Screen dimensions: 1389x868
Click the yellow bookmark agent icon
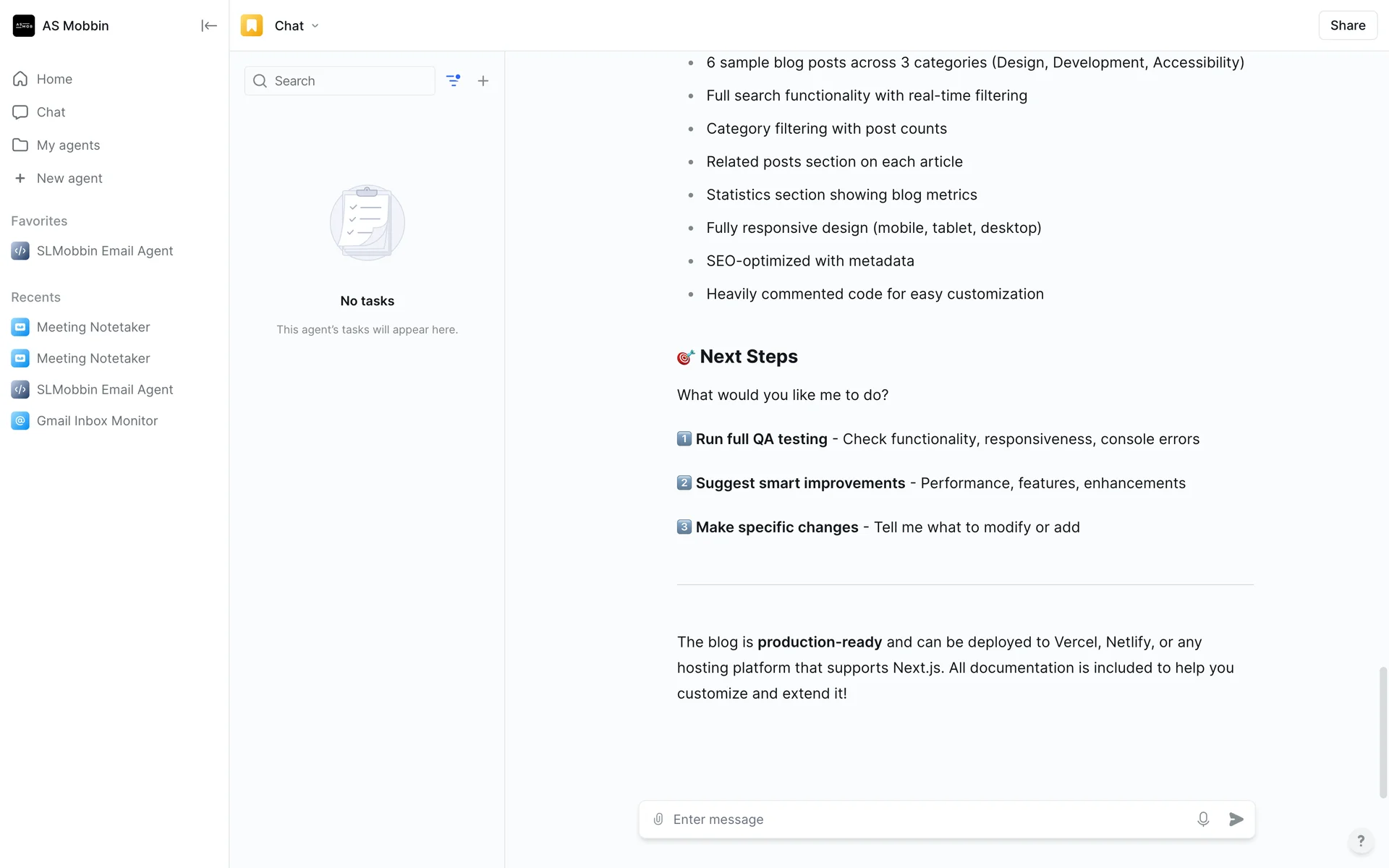pos(252,26)
